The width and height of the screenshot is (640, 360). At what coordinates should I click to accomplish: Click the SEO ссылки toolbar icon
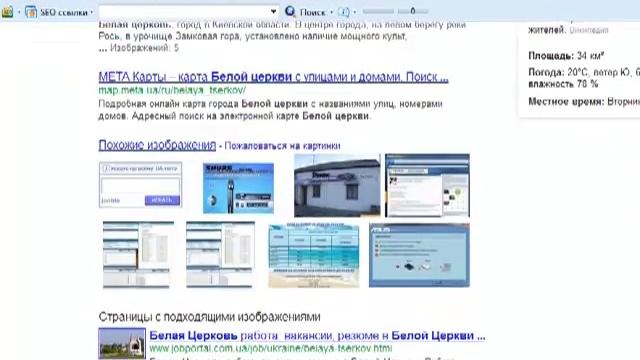[31, 12]
